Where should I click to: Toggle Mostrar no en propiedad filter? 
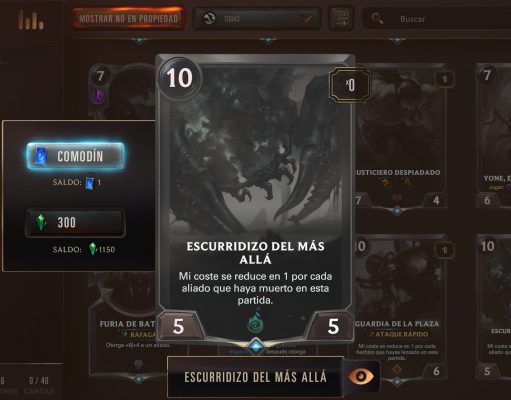(128, 19)
